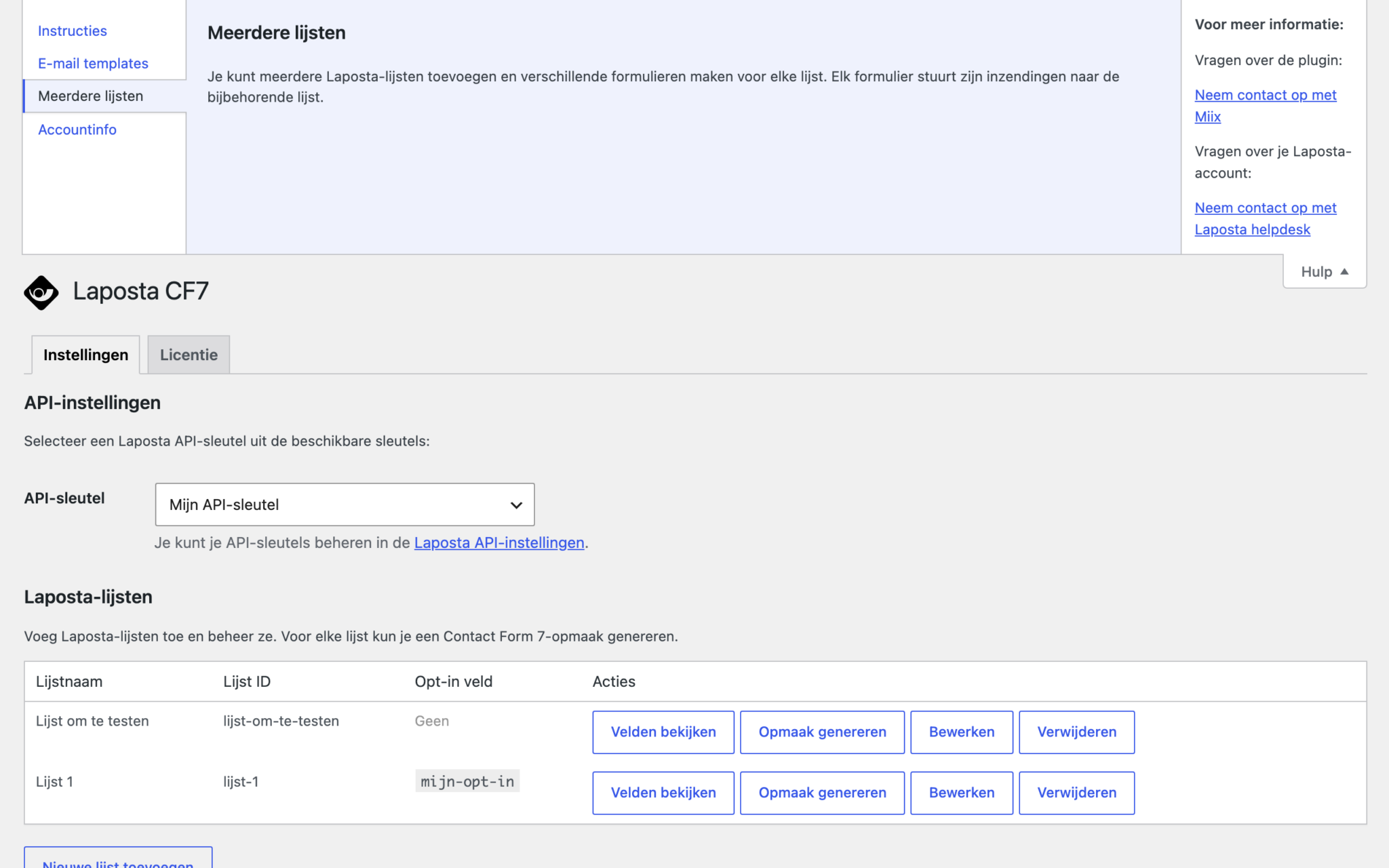1389x868 pixels.
Task: Select the mijn-opt-in code value
Action: (x=467, y=781)
